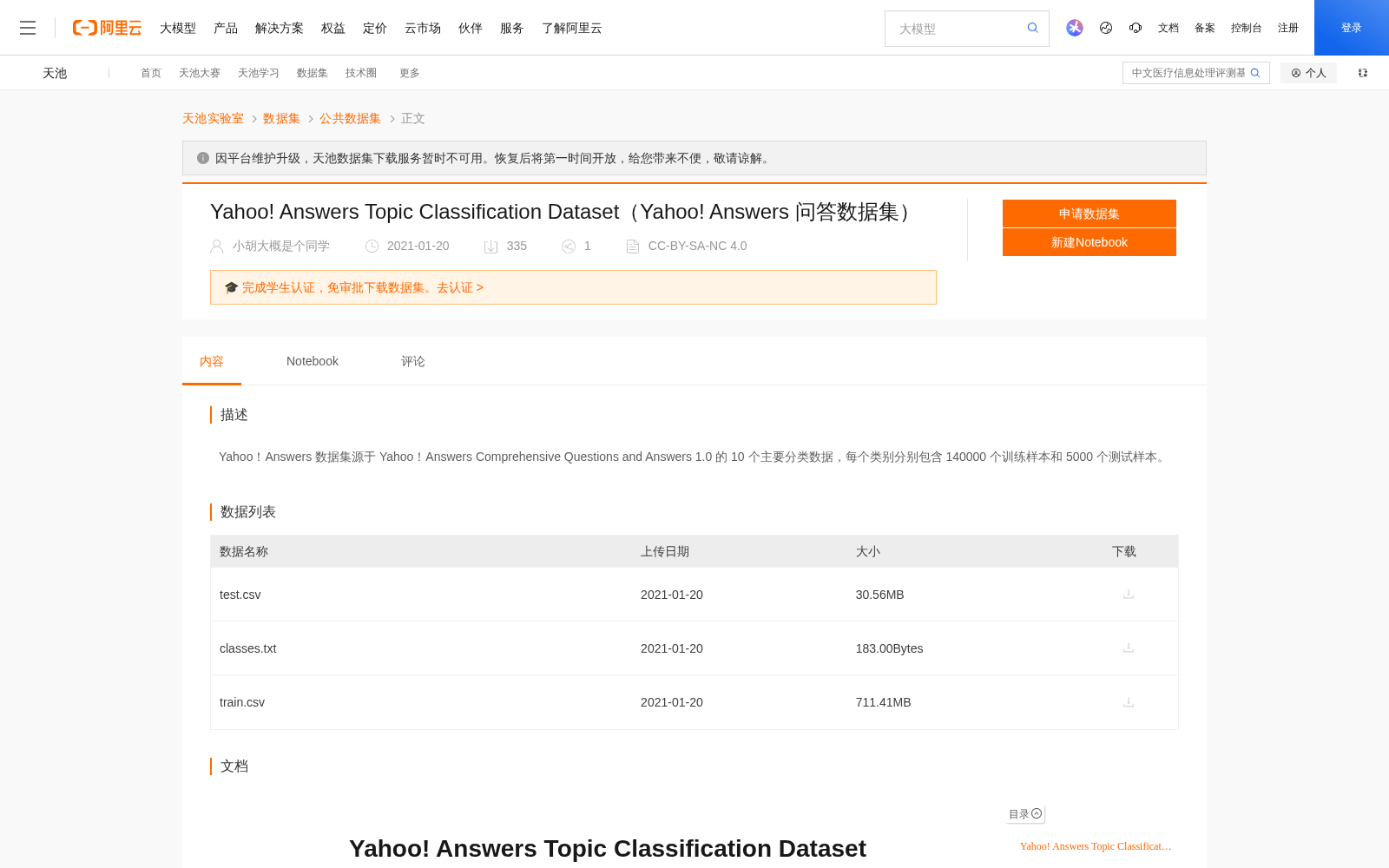
Task: Expand the 更多 menu in Tianchi nav
Action: [x=410, y=73]
